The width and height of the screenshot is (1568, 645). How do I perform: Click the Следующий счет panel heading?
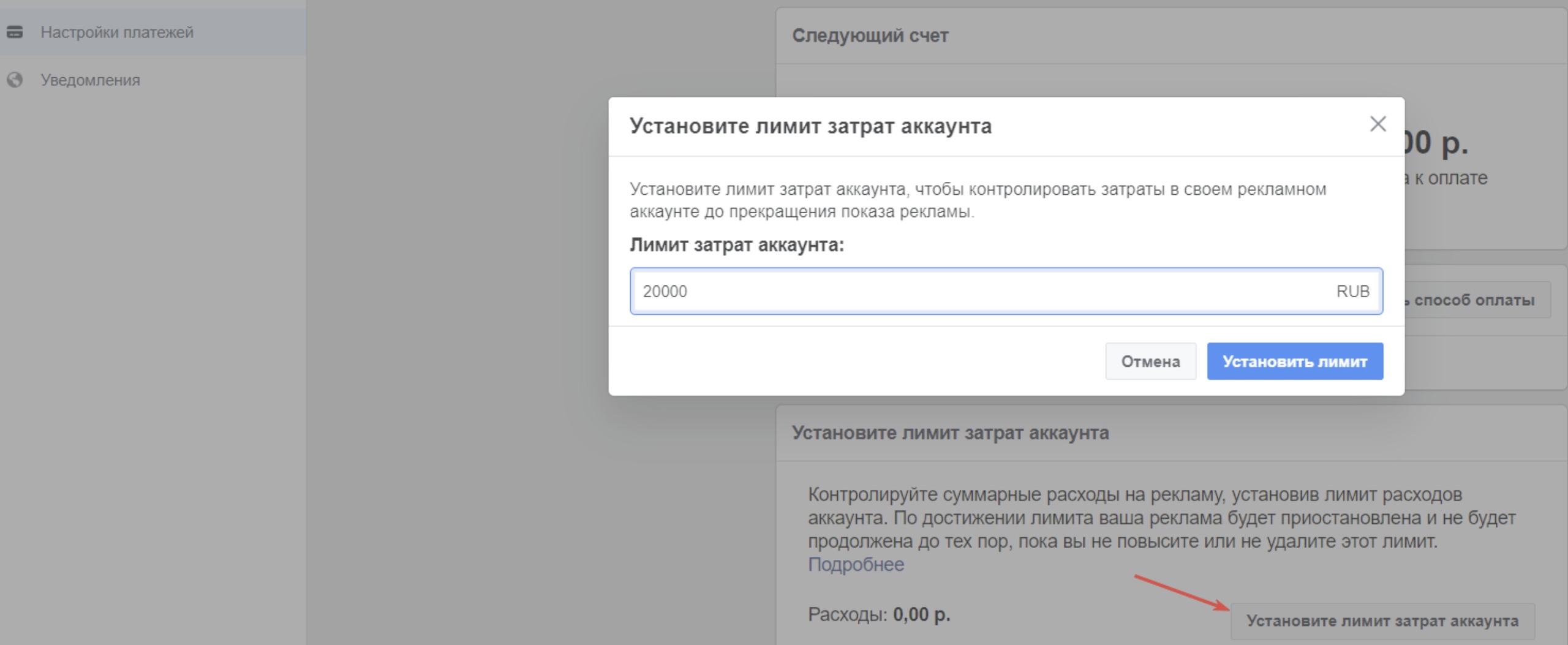click(x=870, y=36)
